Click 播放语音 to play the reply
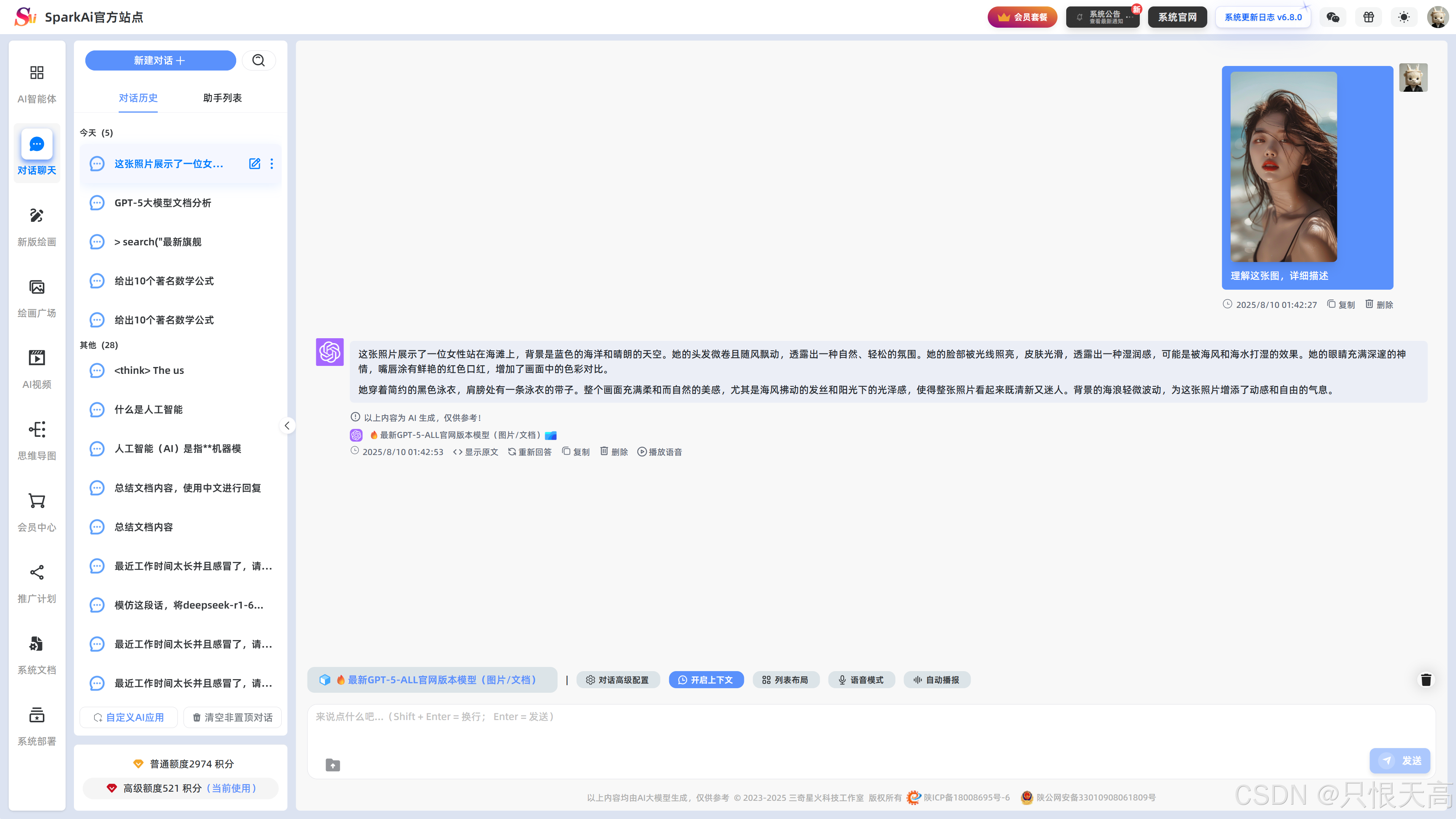This screenshot has height=819, width=1456. (660, 452)
